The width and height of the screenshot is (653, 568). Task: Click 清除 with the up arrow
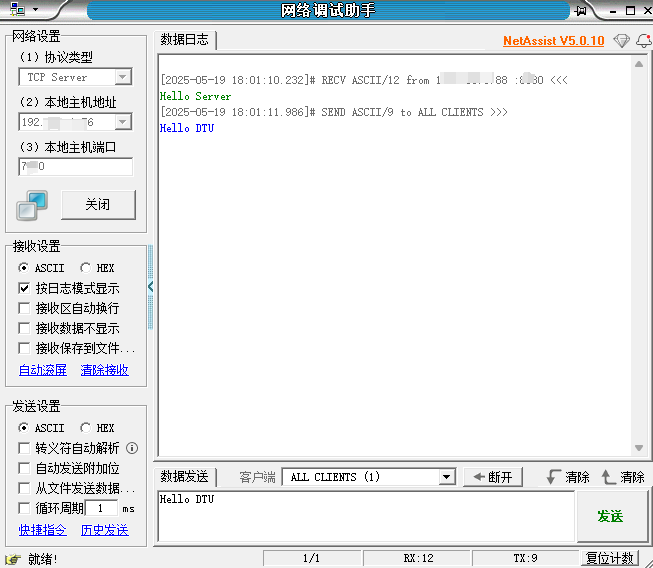click(x=623, y=477)
